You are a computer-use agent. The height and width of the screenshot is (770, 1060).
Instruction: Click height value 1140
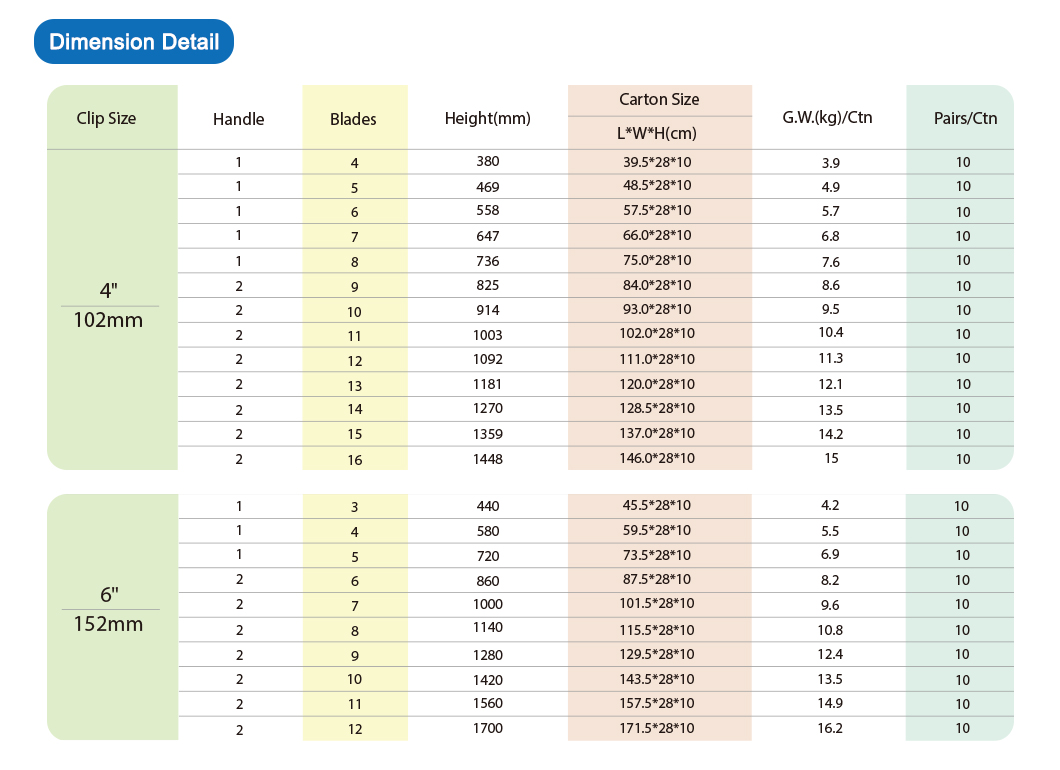[x=487, y=627]
